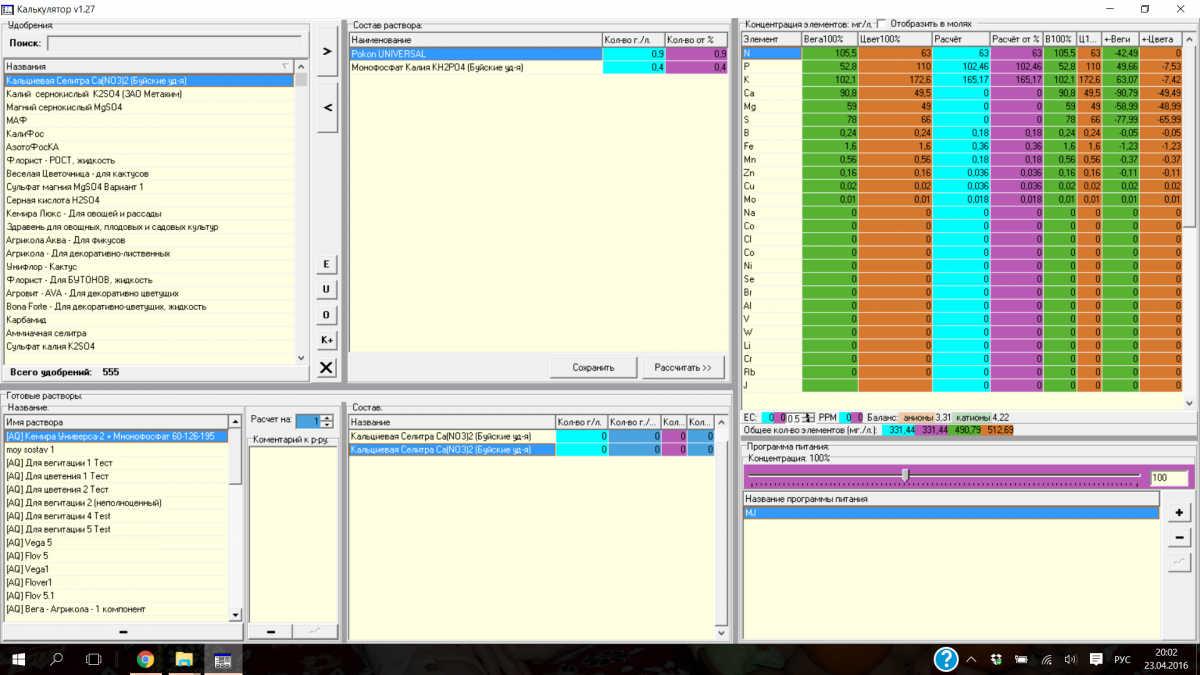This screenshot has height=675, width=1200.
Task: Remove fertilizer with the < arrow button
Action: tap(327, 107)
